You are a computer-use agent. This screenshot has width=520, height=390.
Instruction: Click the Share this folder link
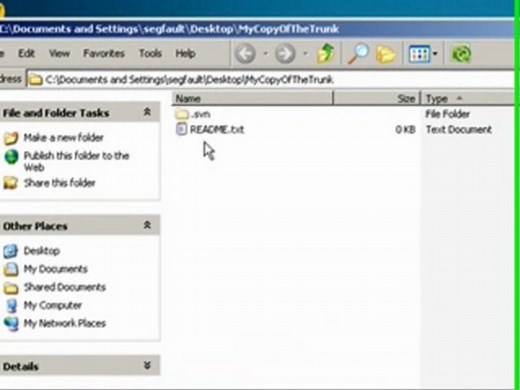click(x=60, y=183)
